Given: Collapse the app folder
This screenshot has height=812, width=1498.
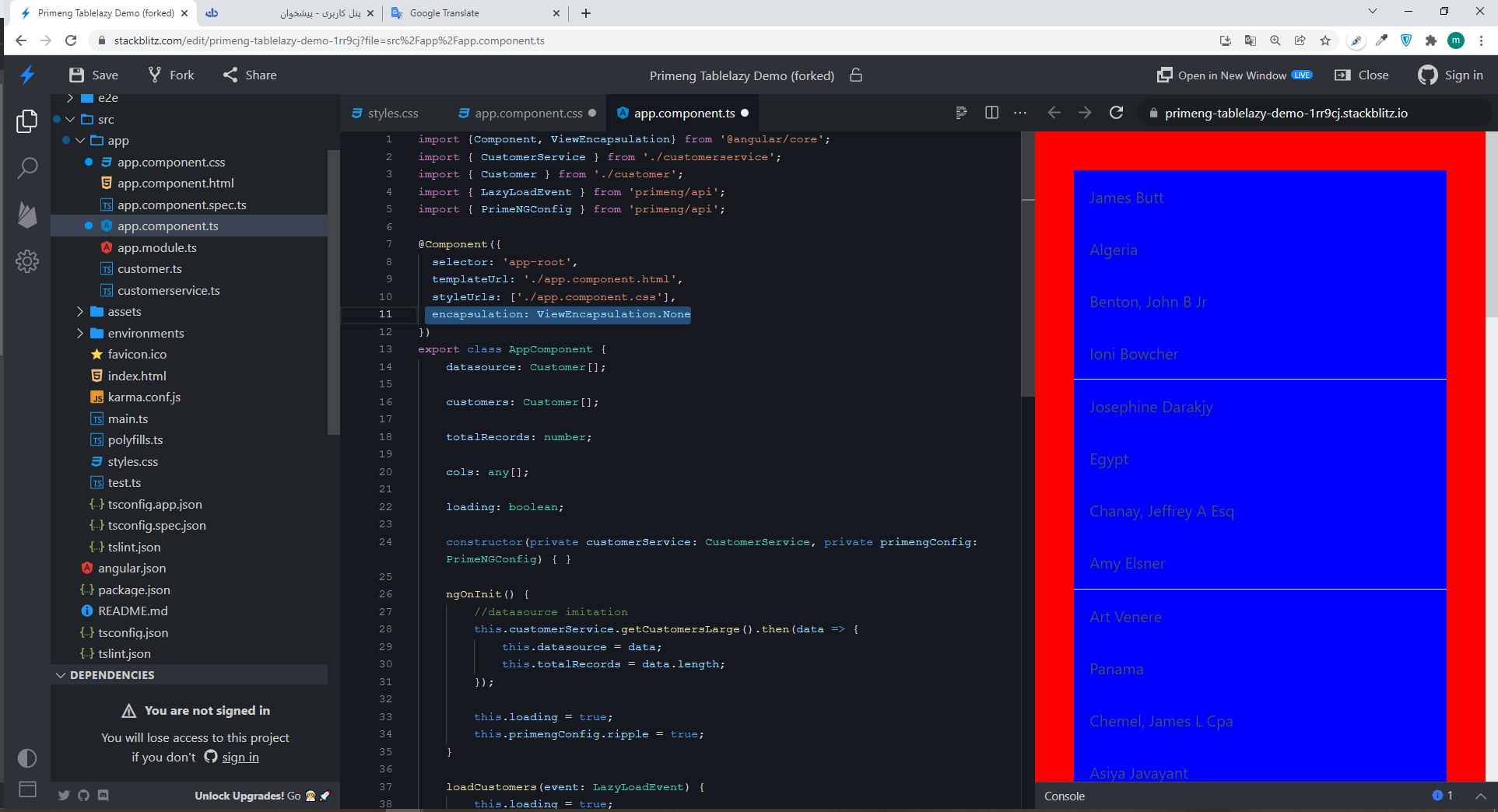Looking at the screenshot, I should [x=80, y=141].
